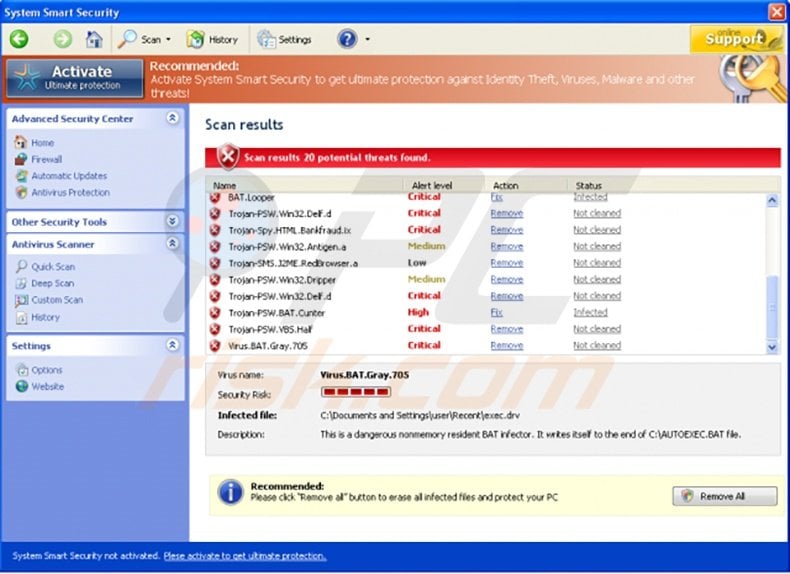Click threat icon for Virus.BAT.Gray.705

point(215,346)
